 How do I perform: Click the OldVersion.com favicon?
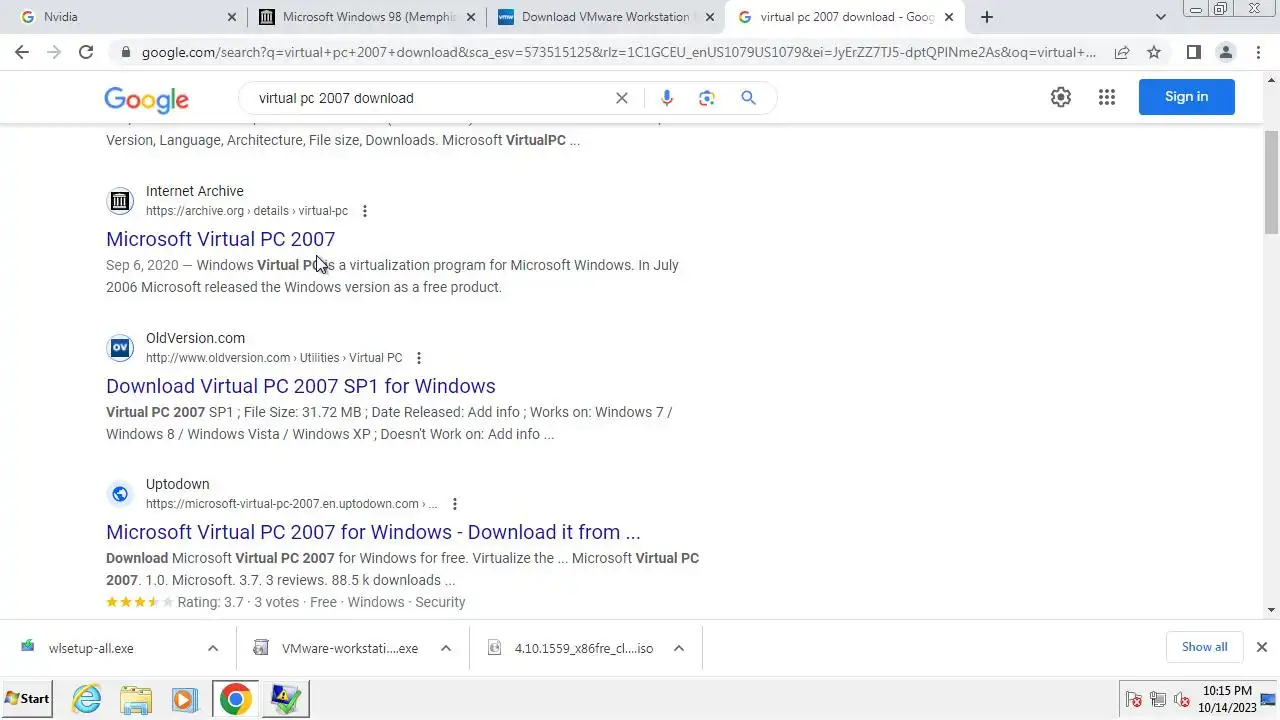pos(120,348)
